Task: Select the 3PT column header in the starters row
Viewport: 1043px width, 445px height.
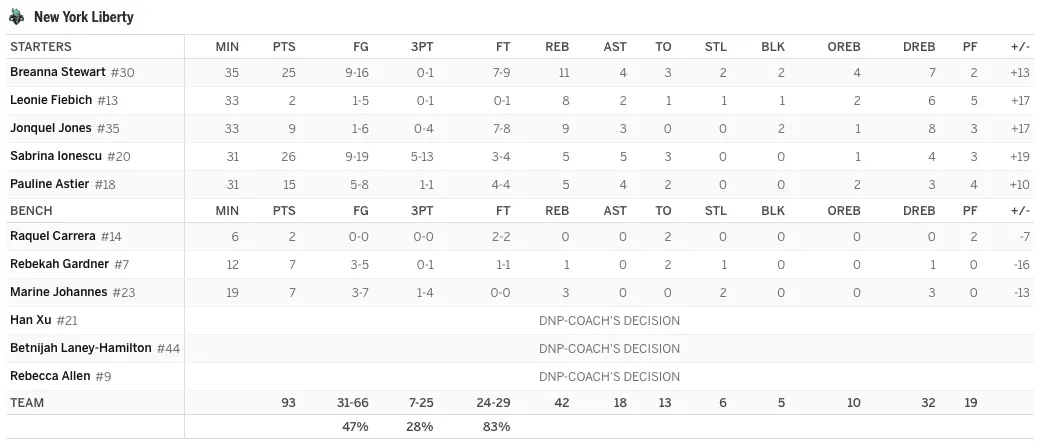Action: (422, 47)
